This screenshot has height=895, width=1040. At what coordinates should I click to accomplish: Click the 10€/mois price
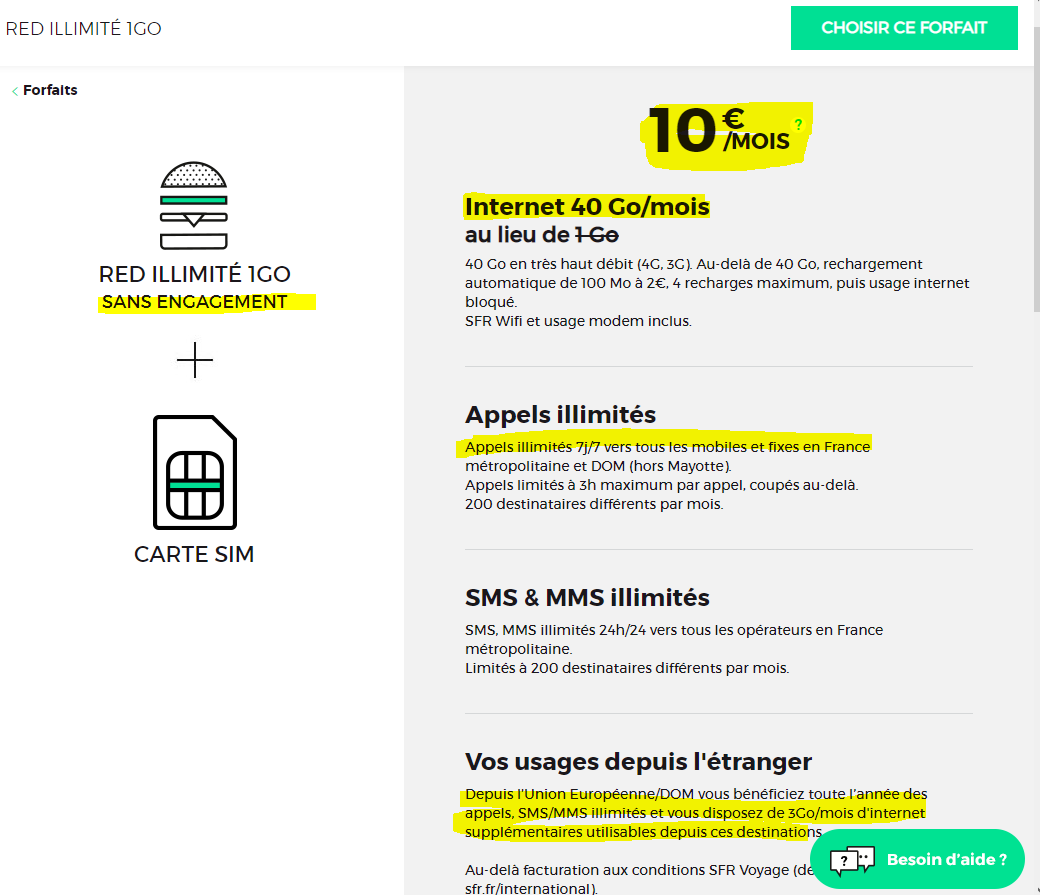(720, 131)
